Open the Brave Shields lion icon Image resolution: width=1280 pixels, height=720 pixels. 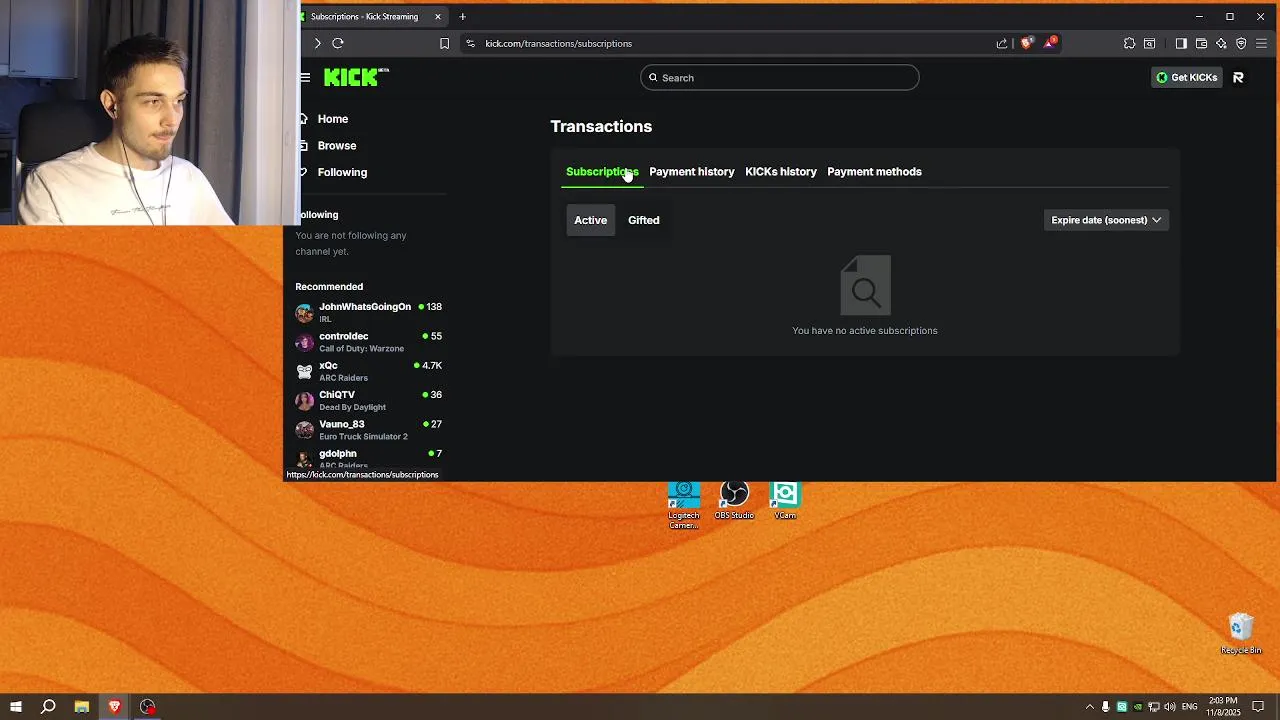(1026, 43)
